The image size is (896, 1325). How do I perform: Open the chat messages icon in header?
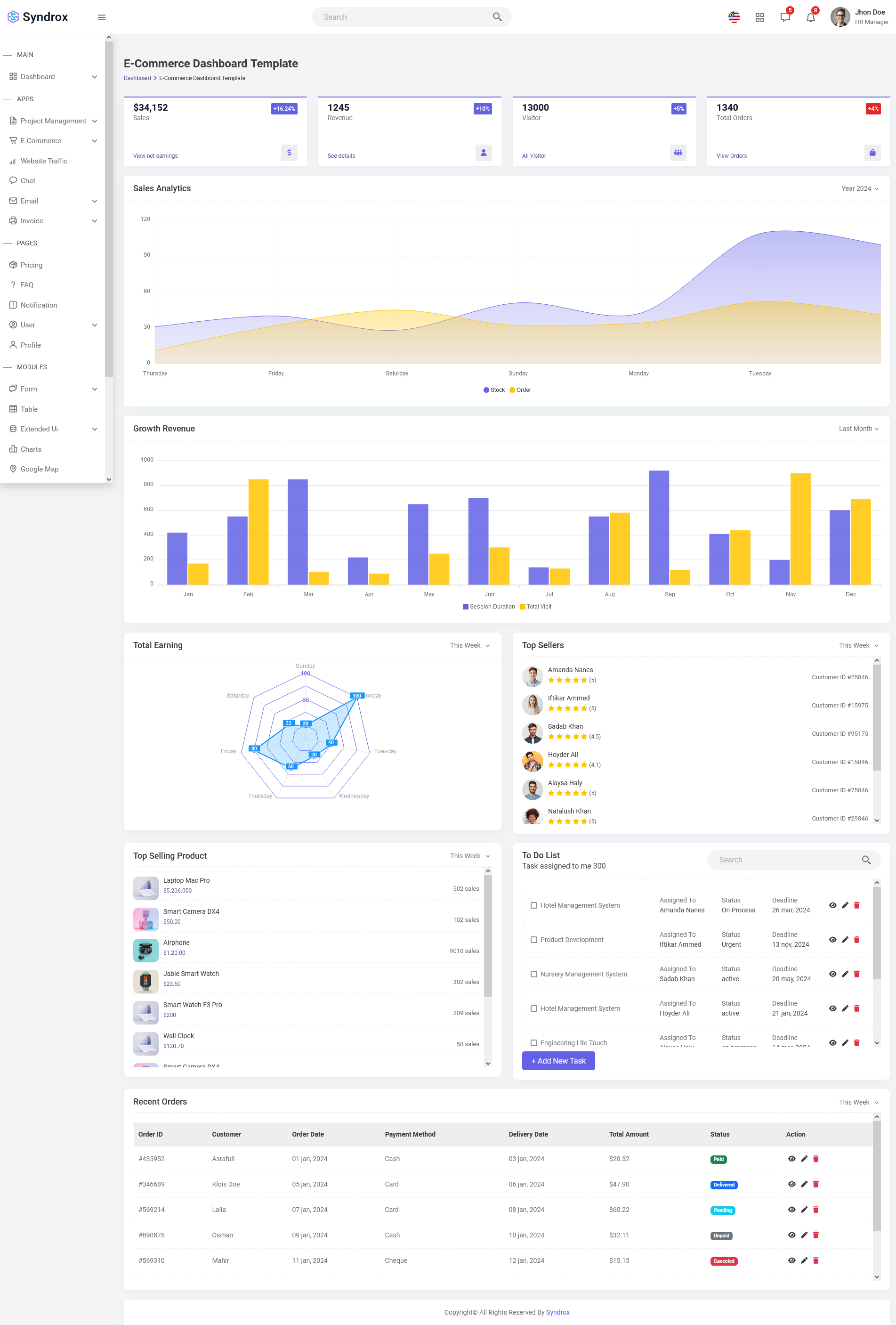click(x=785, y=17)
